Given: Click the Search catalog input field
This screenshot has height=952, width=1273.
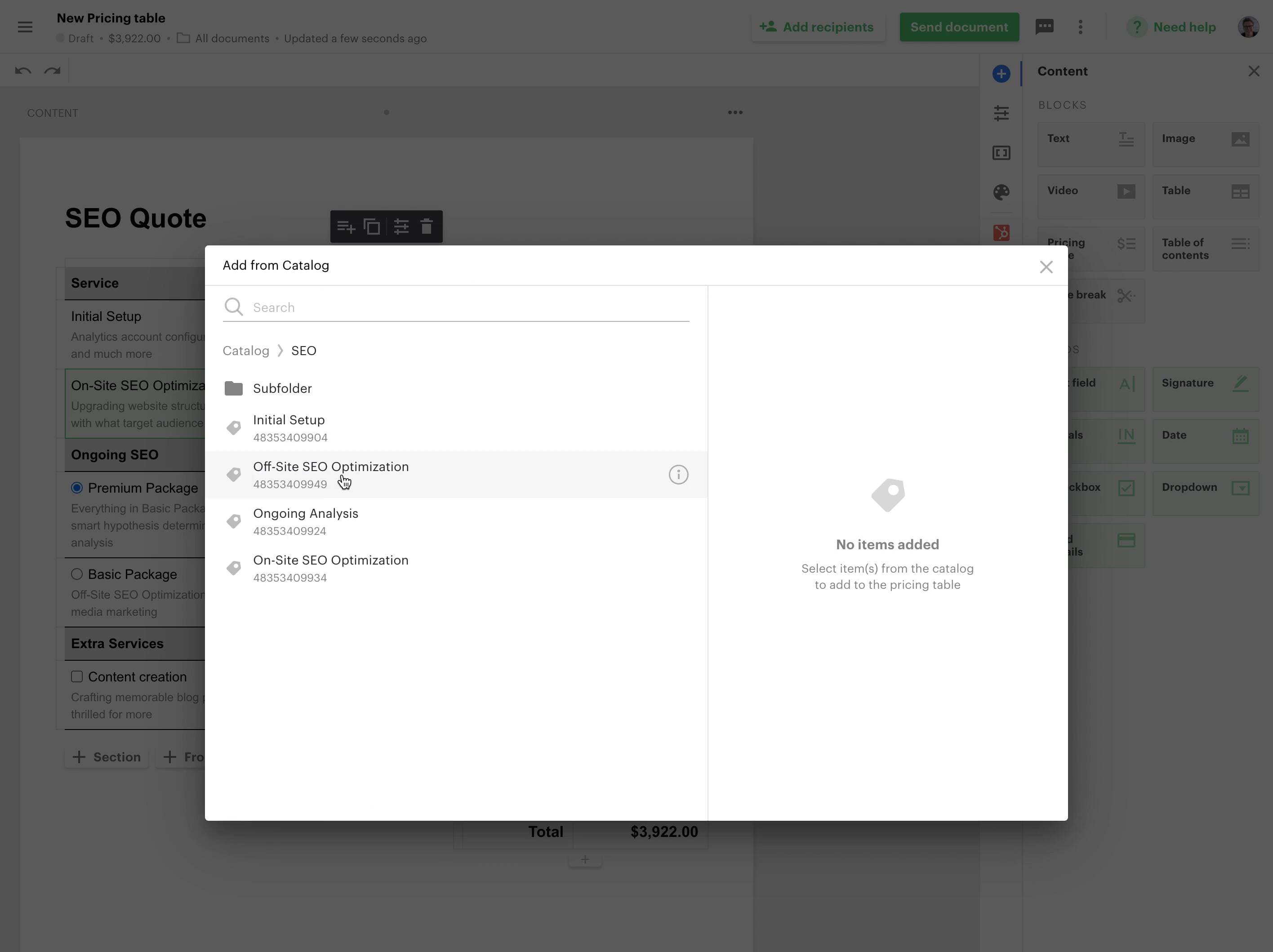Looking at the screenshot, I should (456, 307).
